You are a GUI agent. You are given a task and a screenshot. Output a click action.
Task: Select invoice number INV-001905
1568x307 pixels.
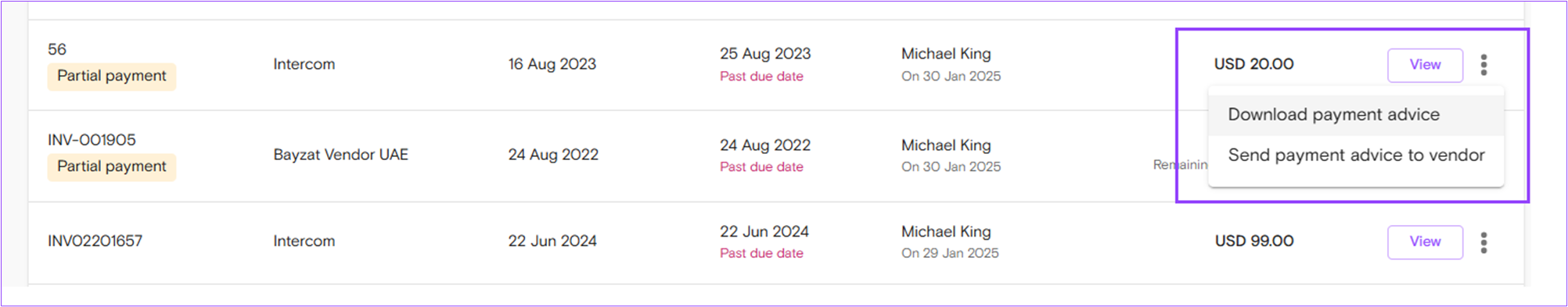point(92,140)
